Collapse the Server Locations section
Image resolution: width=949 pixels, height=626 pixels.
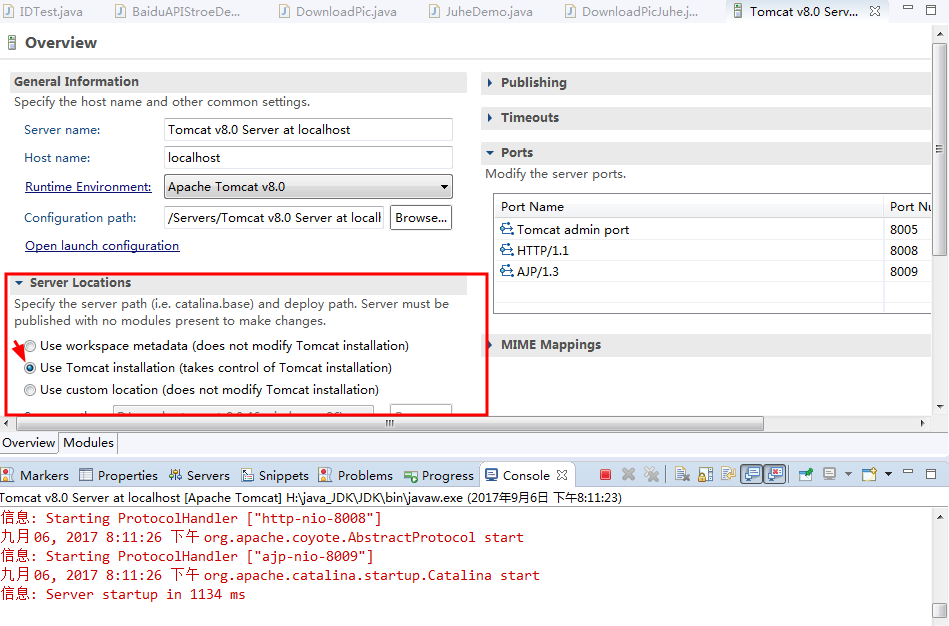[x=19, y=283]
